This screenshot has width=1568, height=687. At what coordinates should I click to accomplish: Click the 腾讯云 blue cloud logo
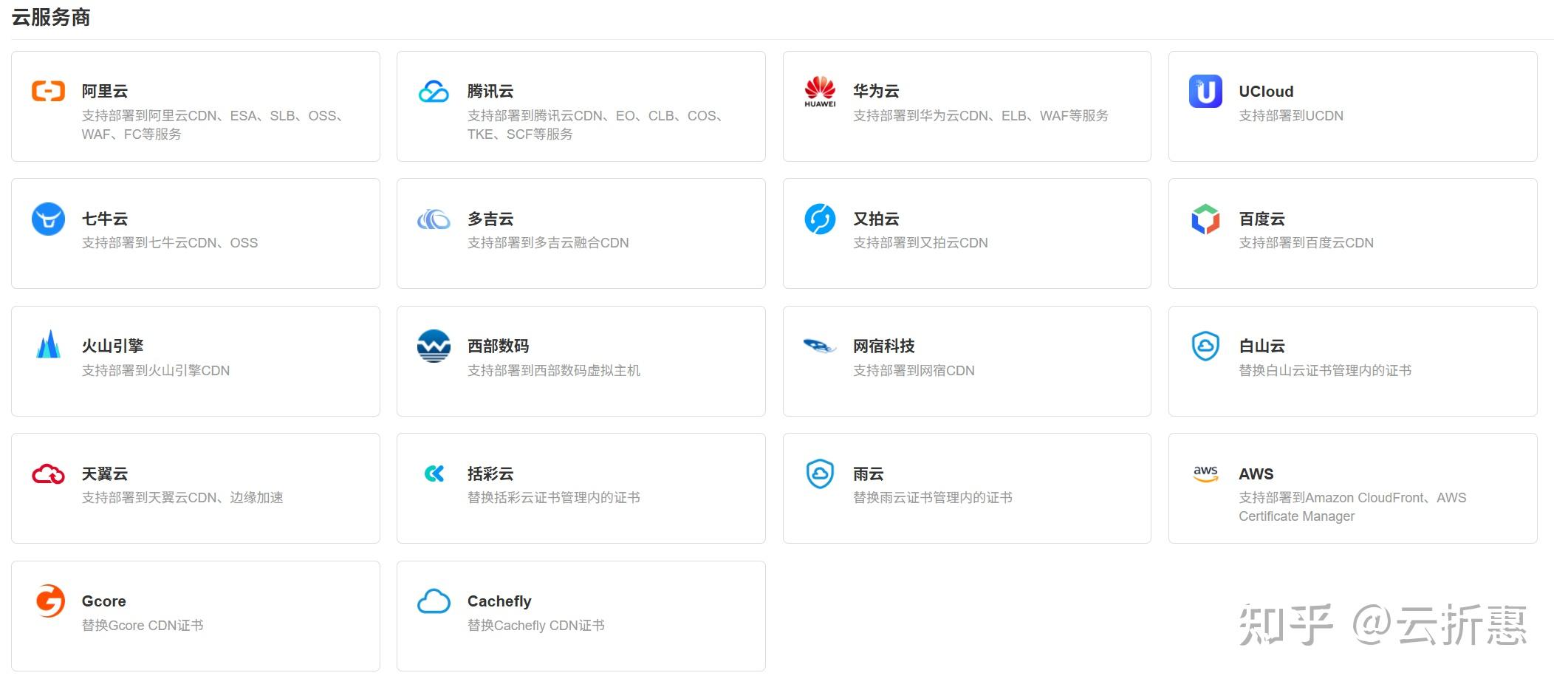434,92
